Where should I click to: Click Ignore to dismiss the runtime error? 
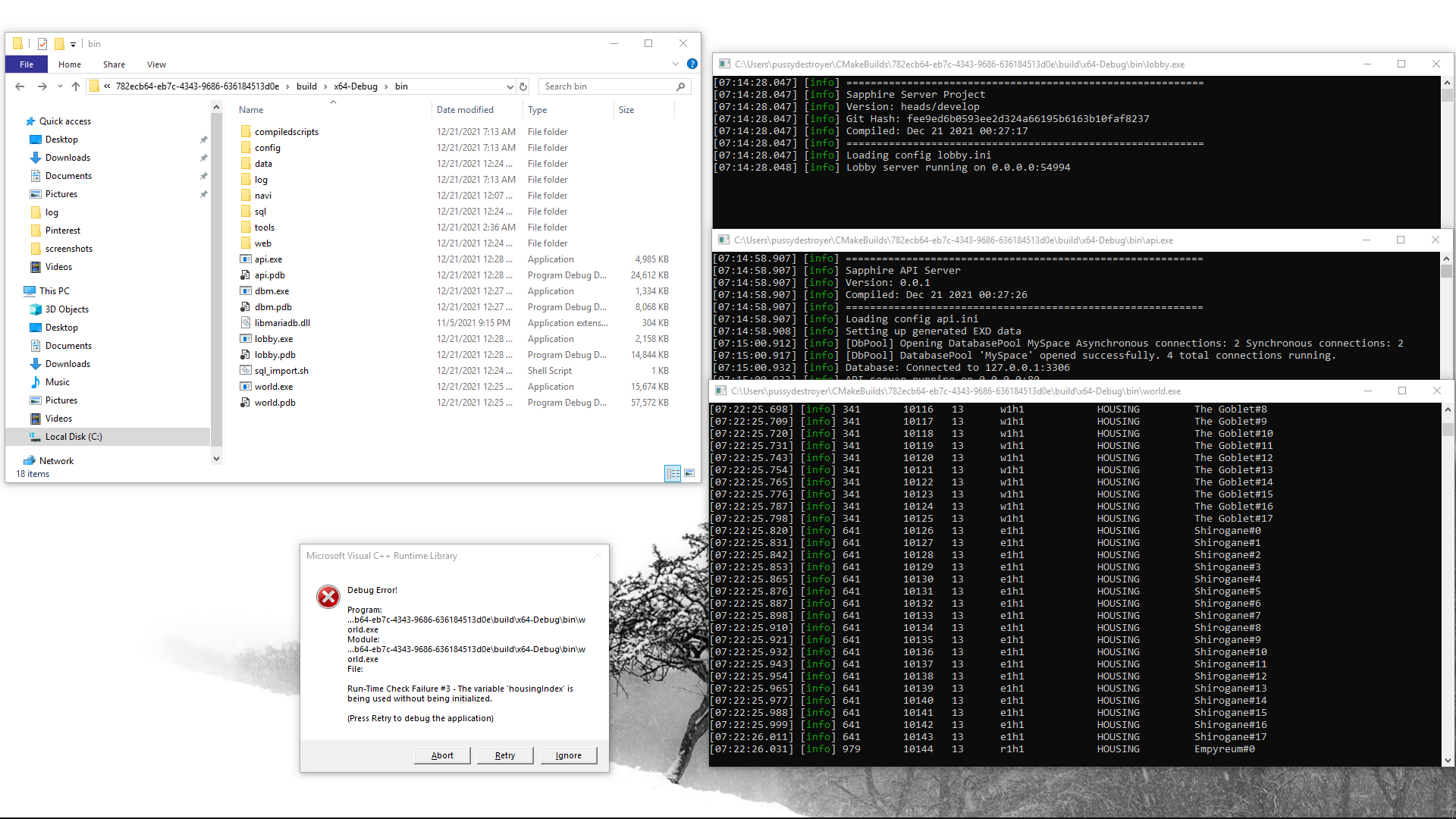tap(568, 755)
